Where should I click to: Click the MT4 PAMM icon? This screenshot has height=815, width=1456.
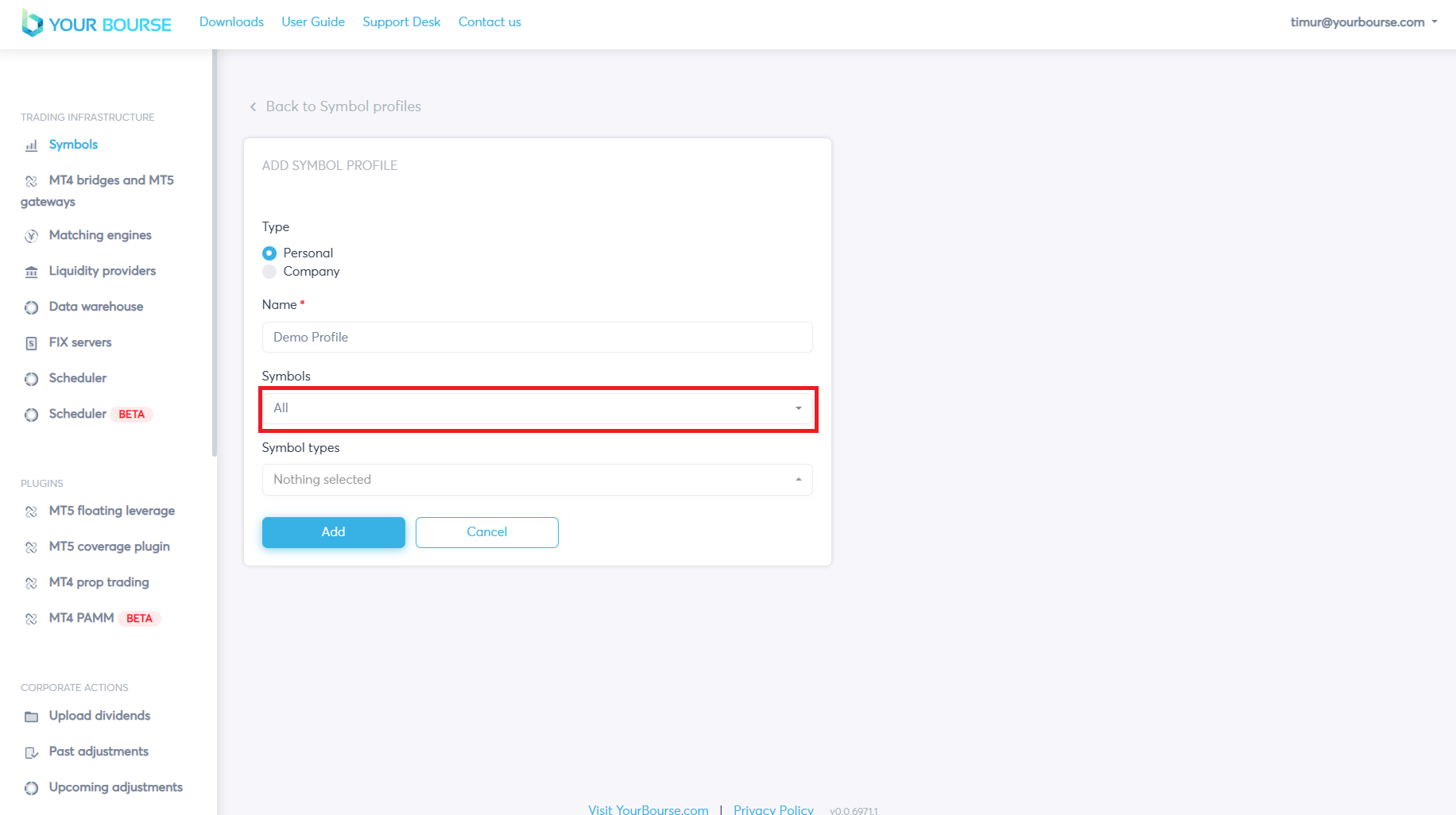32,619
